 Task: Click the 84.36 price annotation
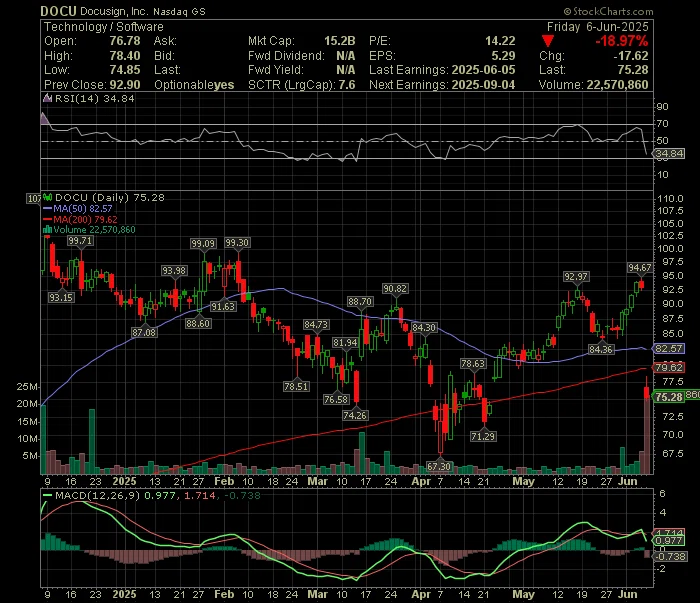click(x=601, y=349)
